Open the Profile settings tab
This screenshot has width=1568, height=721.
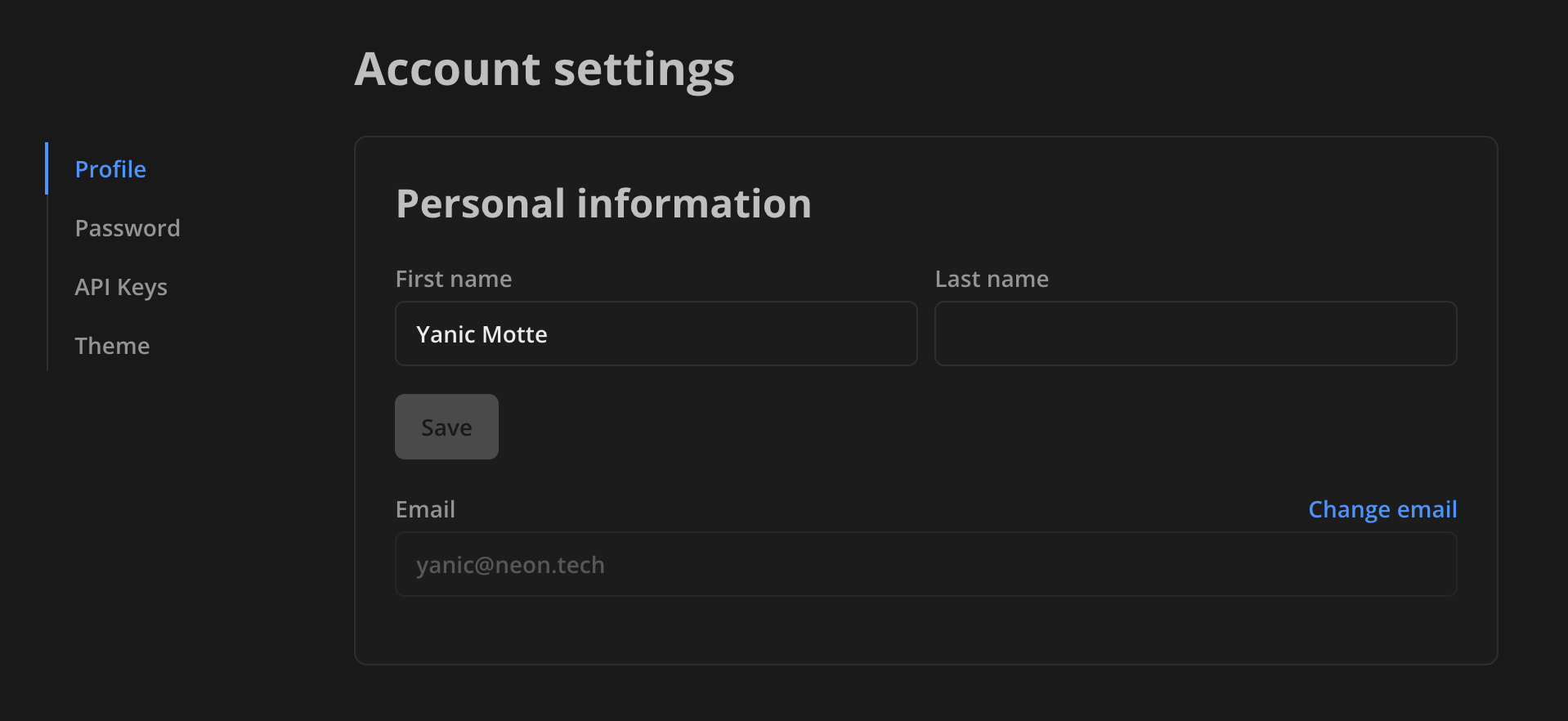(110, 169)
